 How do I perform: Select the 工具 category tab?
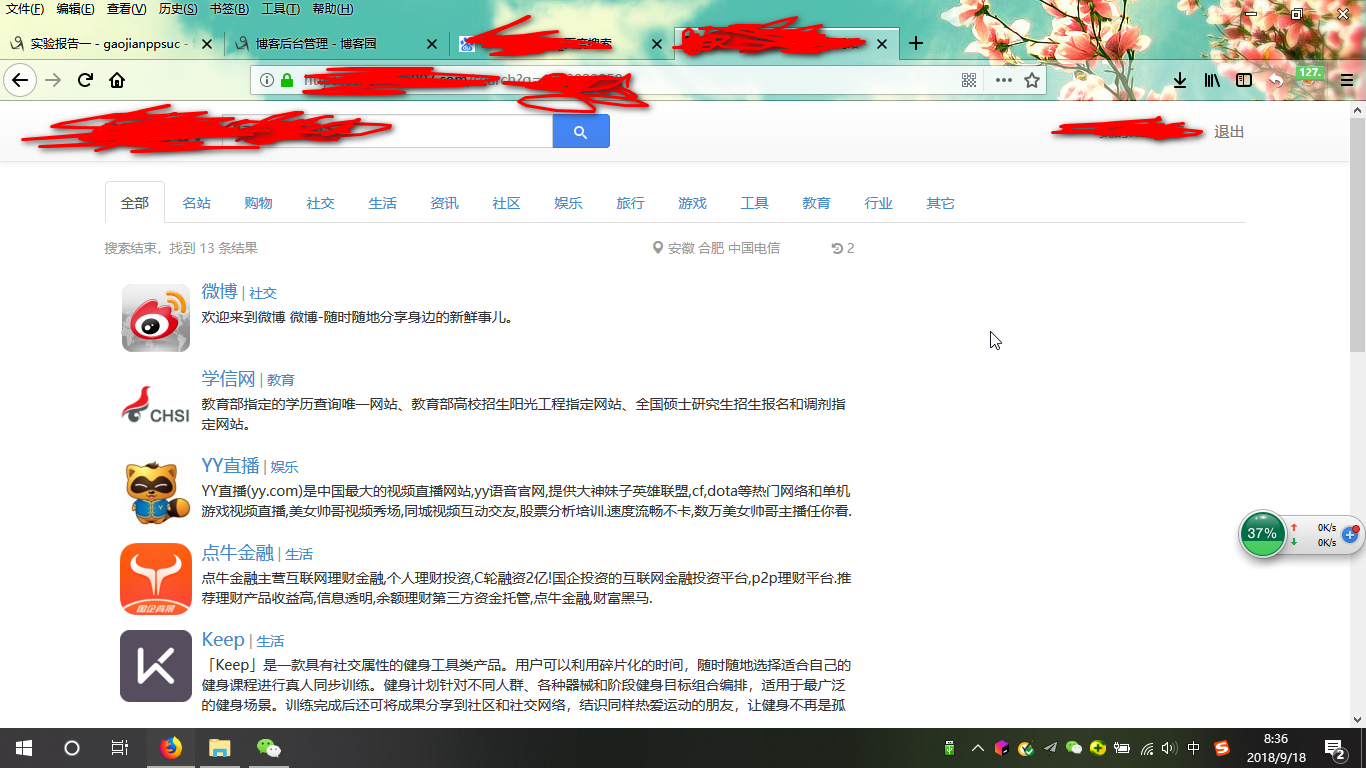coord(754,203)
